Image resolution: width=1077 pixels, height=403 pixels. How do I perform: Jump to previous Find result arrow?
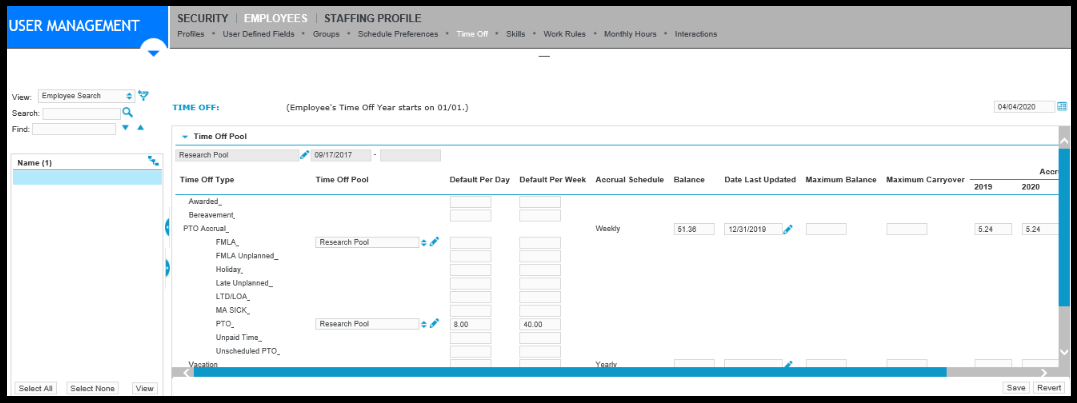[140, 128]
